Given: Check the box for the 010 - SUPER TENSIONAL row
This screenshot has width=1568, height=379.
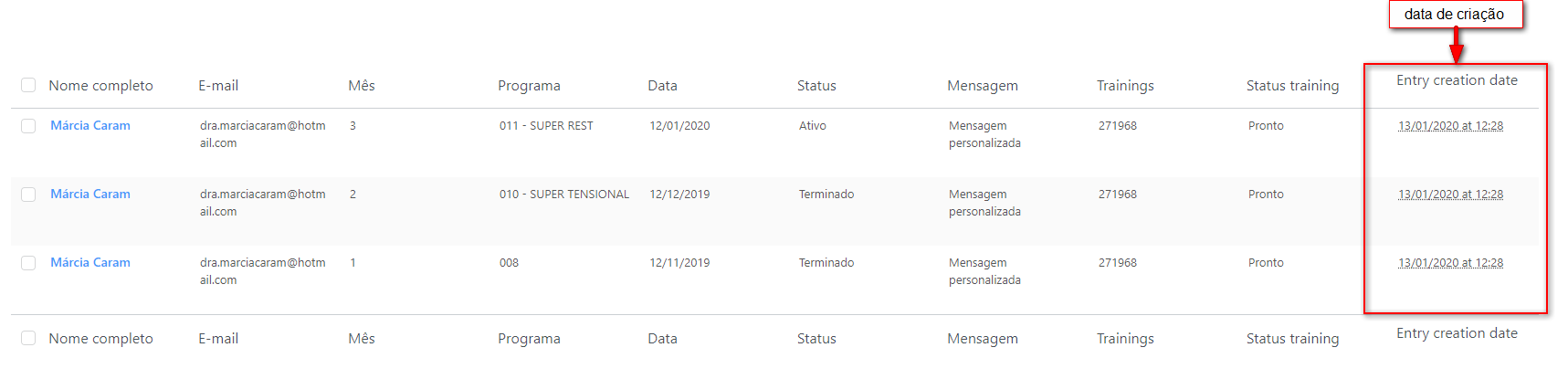Looking at the screenshot, I should click(28, 195).
